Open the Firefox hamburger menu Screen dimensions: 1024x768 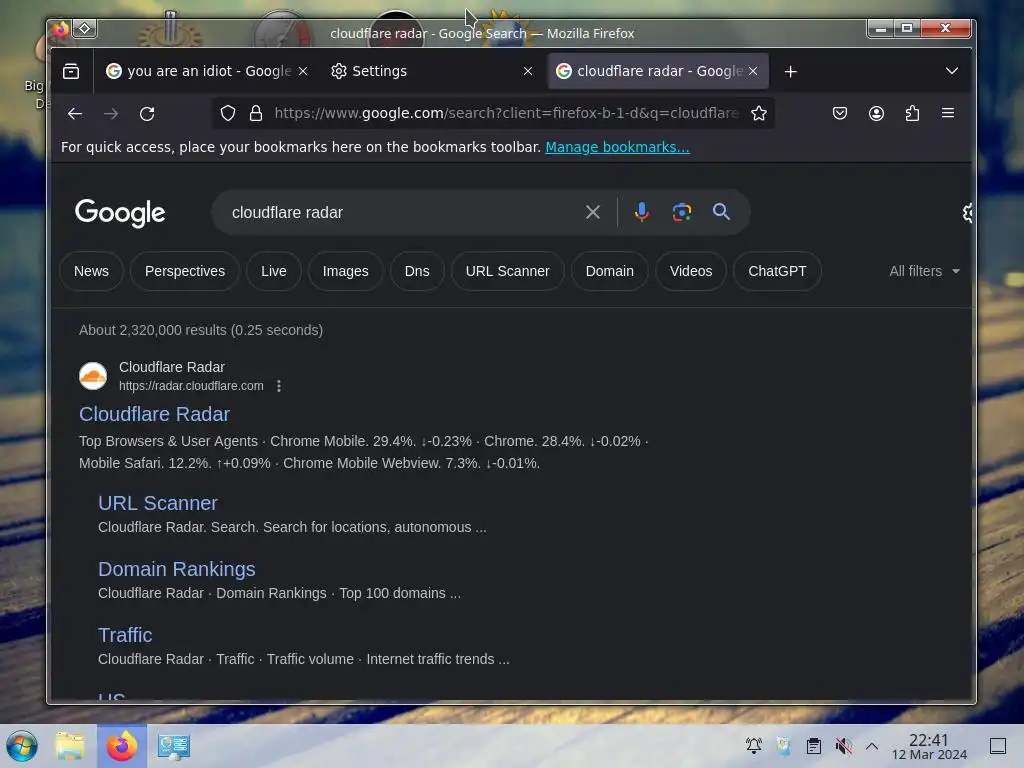[948, 113]
